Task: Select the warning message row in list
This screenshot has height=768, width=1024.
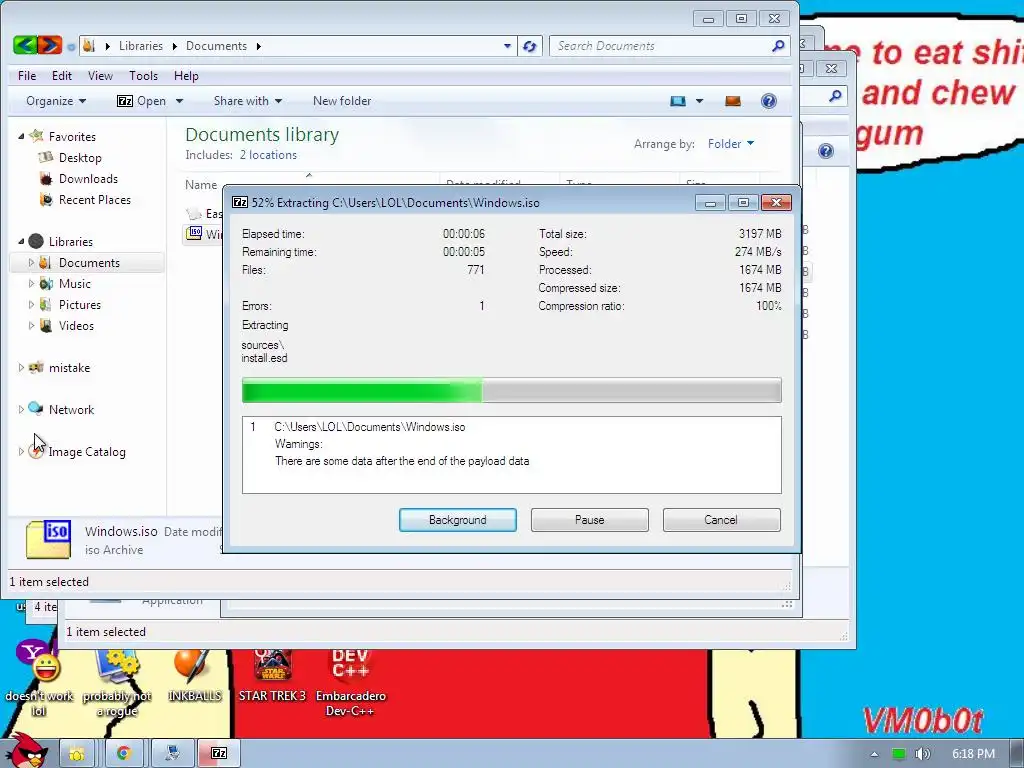Action: coord(402,461)
